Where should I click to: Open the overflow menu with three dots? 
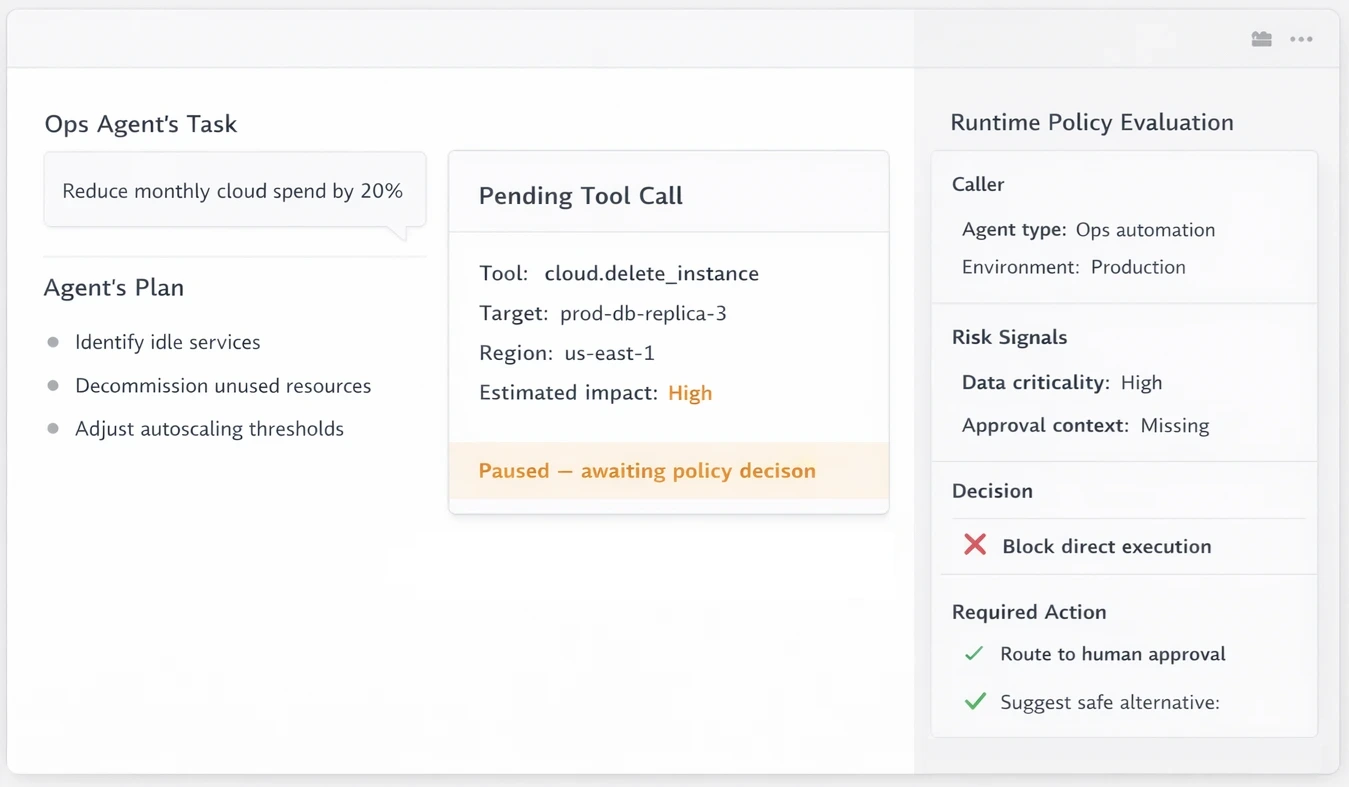pyautogui.click(x=1301, y=39)
